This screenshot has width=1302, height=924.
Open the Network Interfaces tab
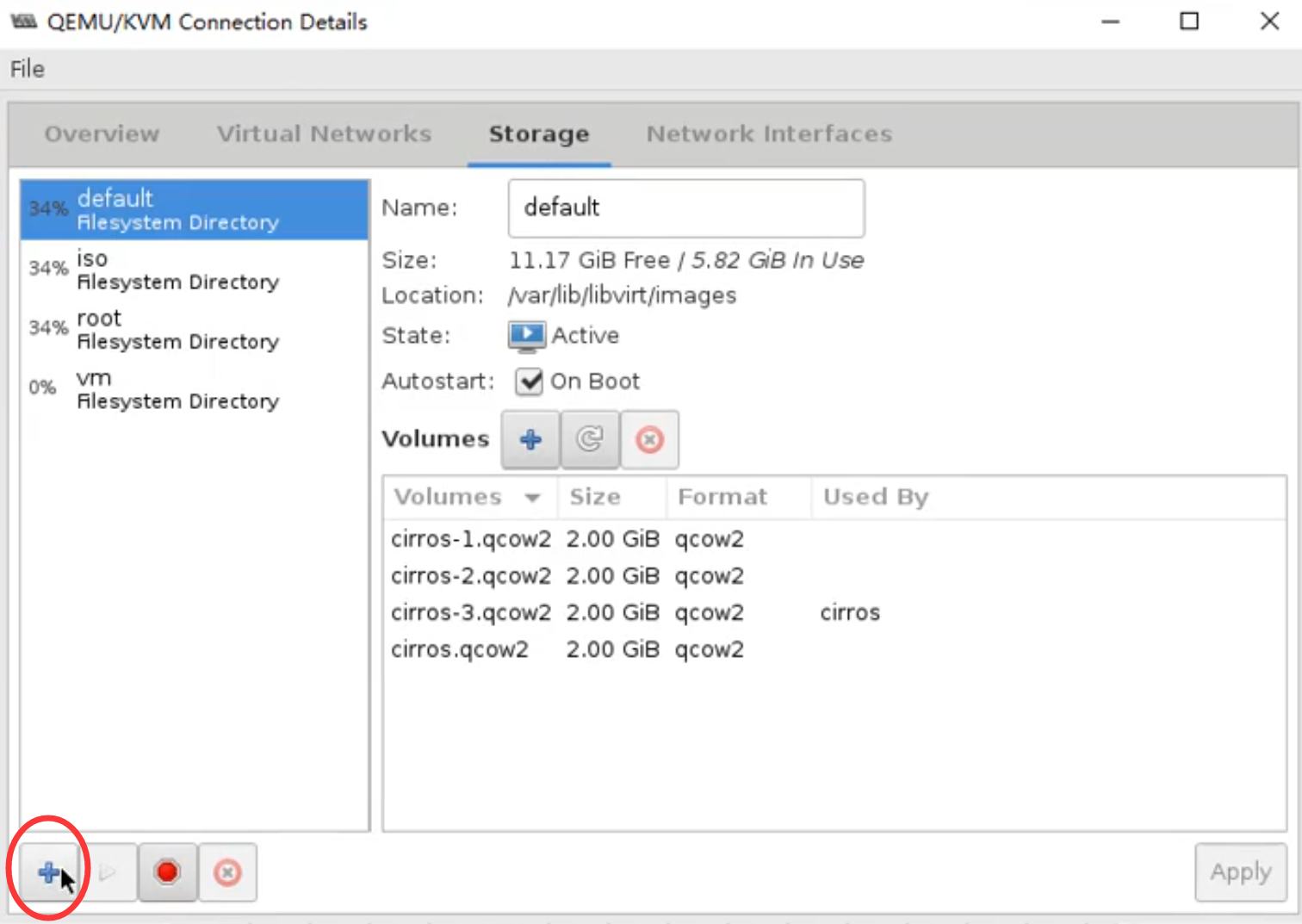click(769, 133)
